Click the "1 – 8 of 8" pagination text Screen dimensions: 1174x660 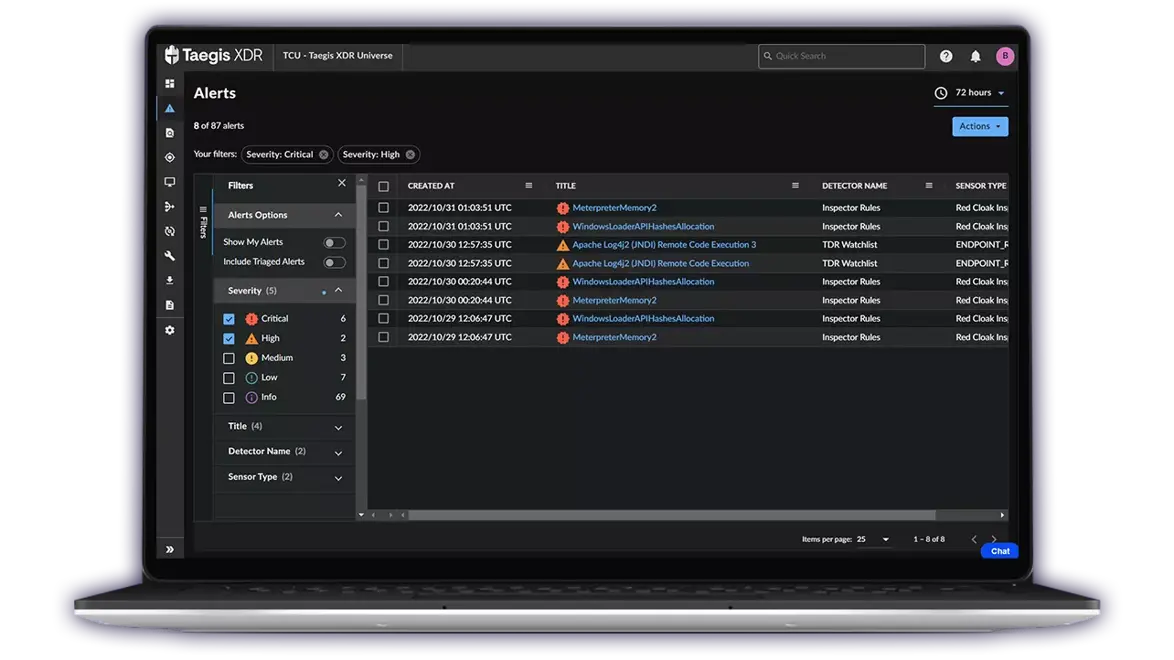pos(929,539)
